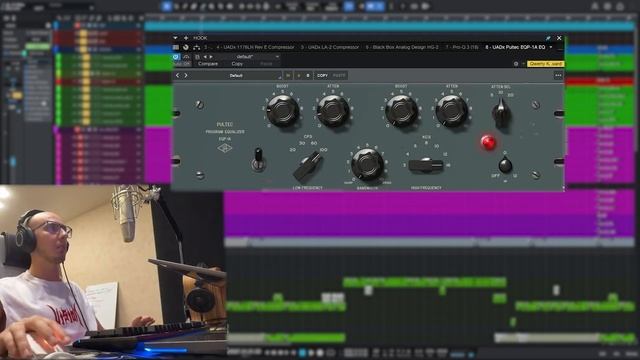This screenshot has width=640, height=360.
Task: Click the Universal Audio diamond logo on the Pultec
Action: pyautogui.click(x=225, y=148)
